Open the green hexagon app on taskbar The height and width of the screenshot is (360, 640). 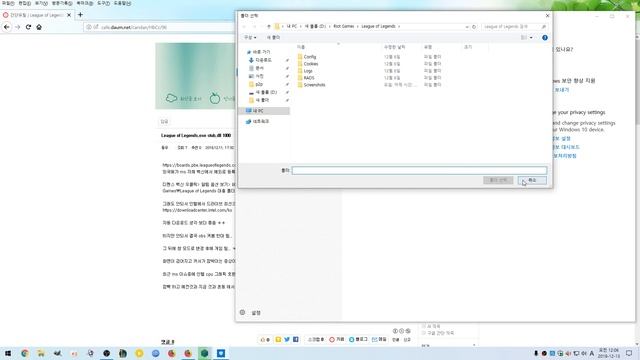click(204, 353)
